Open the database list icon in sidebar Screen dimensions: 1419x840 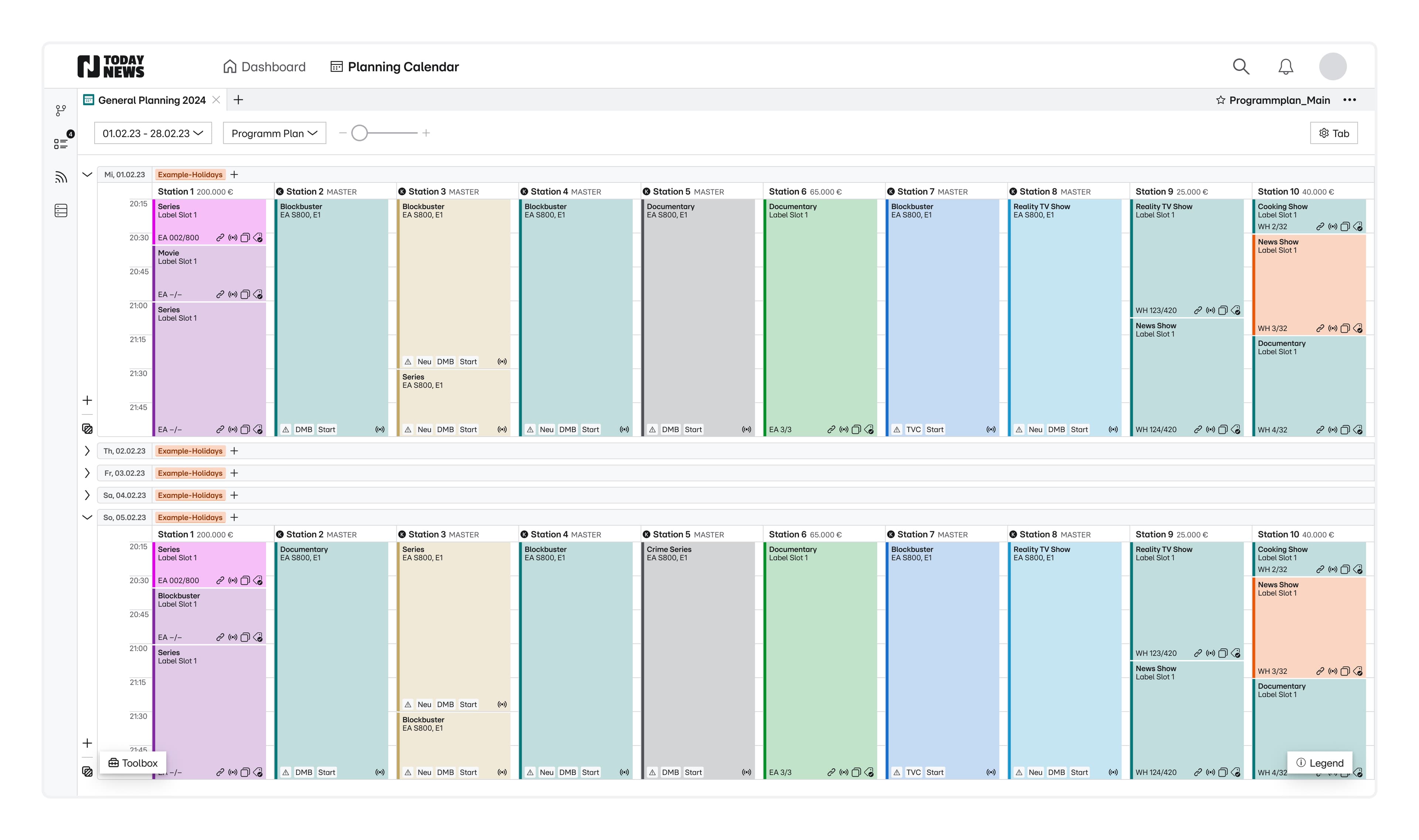point(61,211)
